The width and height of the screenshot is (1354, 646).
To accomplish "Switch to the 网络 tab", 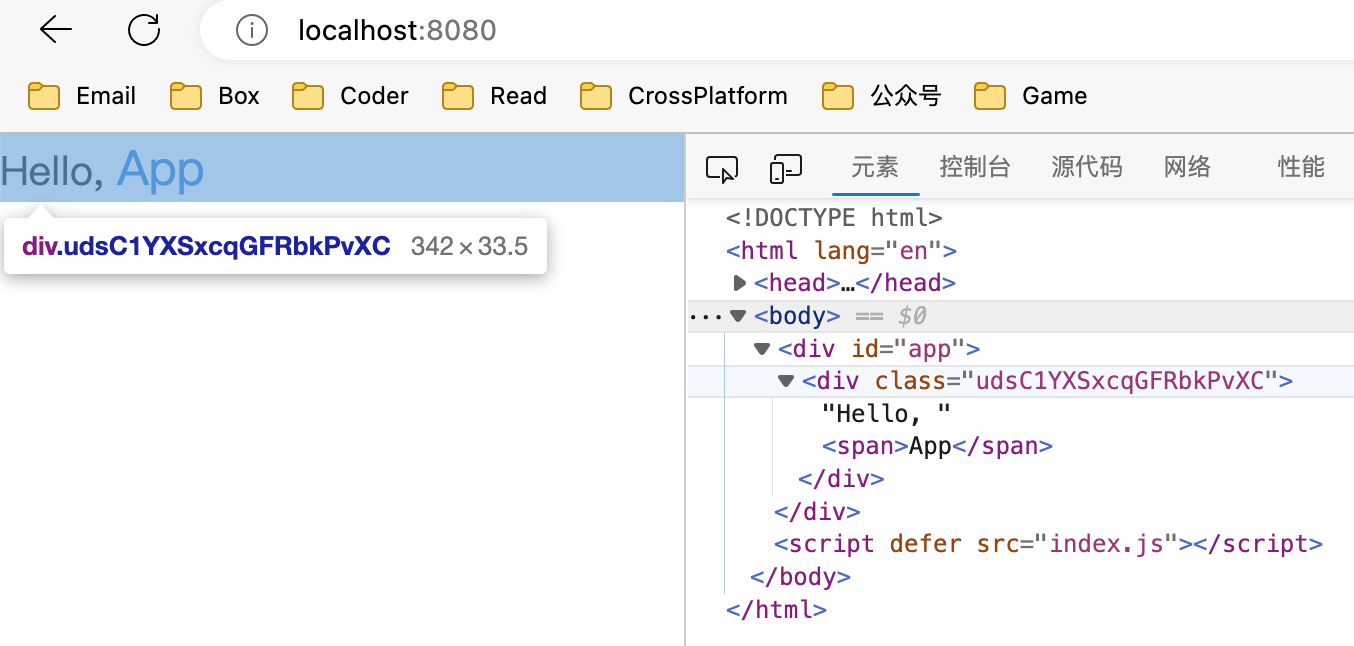I will (x=1188, y=167).
